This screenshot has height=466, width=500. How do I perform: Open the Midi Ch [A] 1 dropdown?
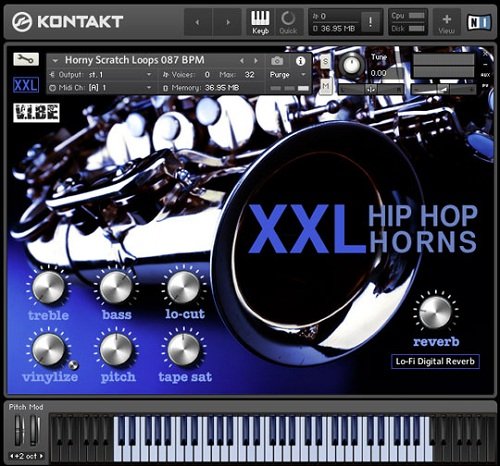100,88
